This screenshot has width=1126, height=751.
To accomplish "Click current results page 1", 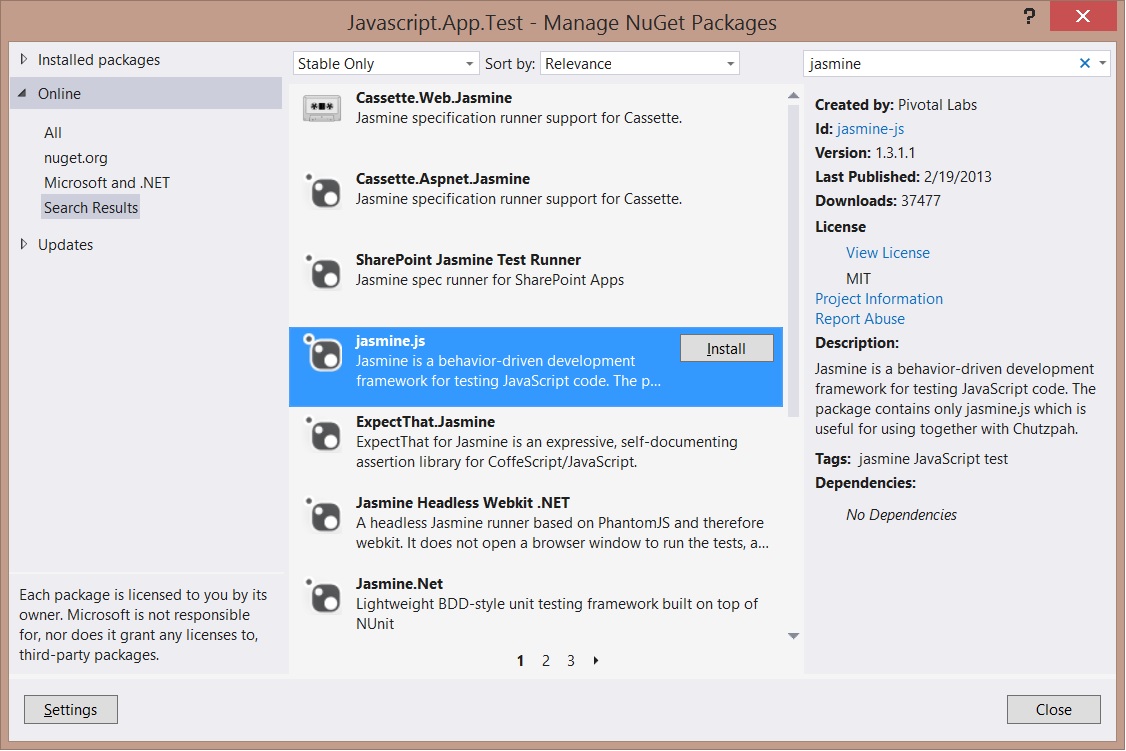I will [520, 661].
